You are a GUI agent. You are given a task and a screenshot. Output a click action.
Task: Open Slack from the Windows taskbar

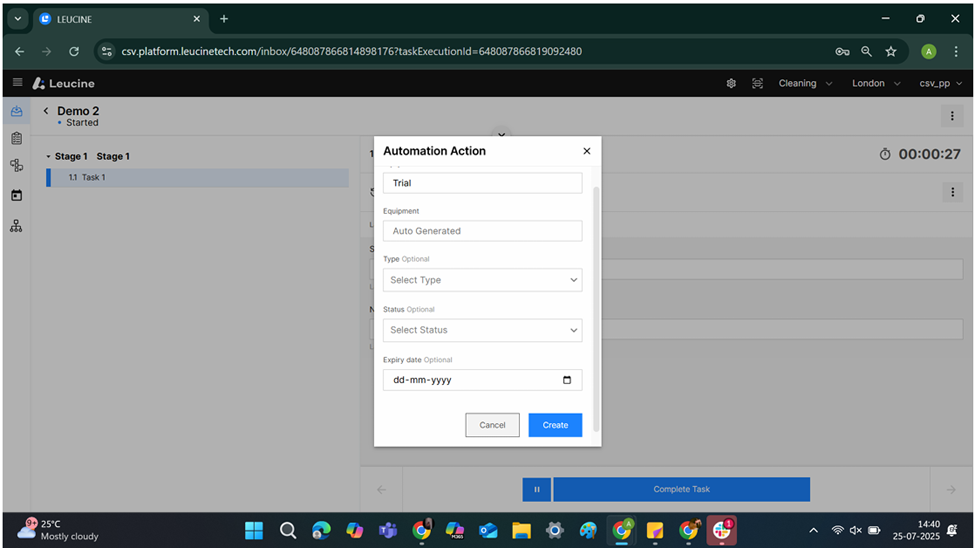(722, 530)
